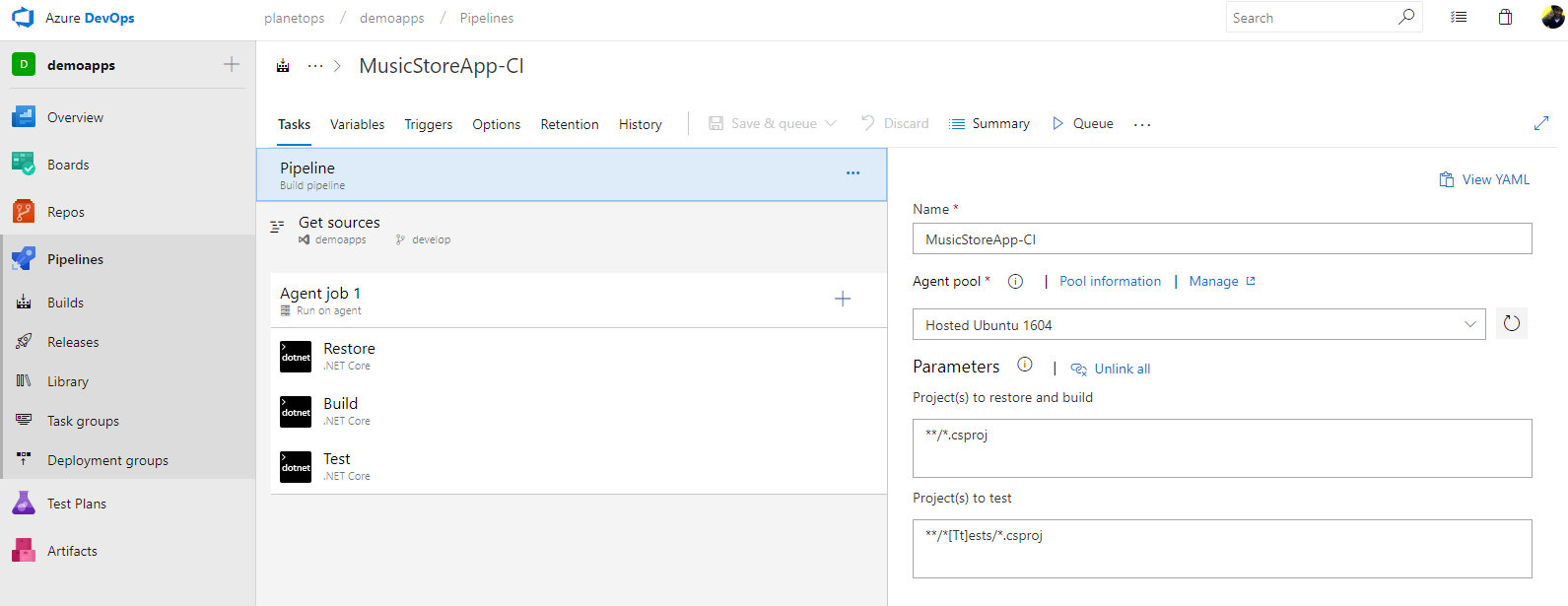
Task: Switch to the Triggers tab
Action: [429, 124]
